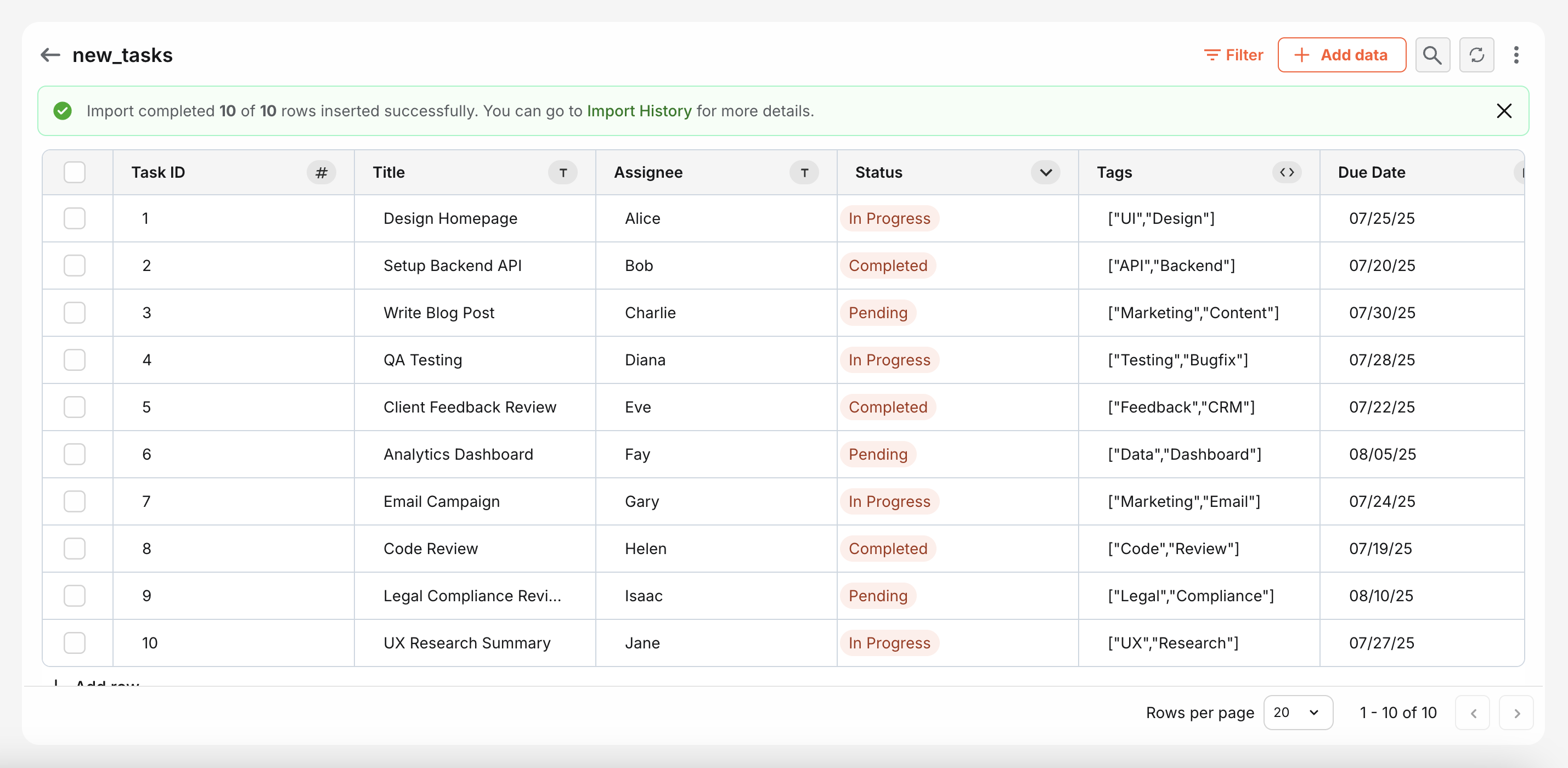Screen dimensions: 1568x768
Task: Select the Setup Backend API row checkbox
Action: (x=75, y=266)
